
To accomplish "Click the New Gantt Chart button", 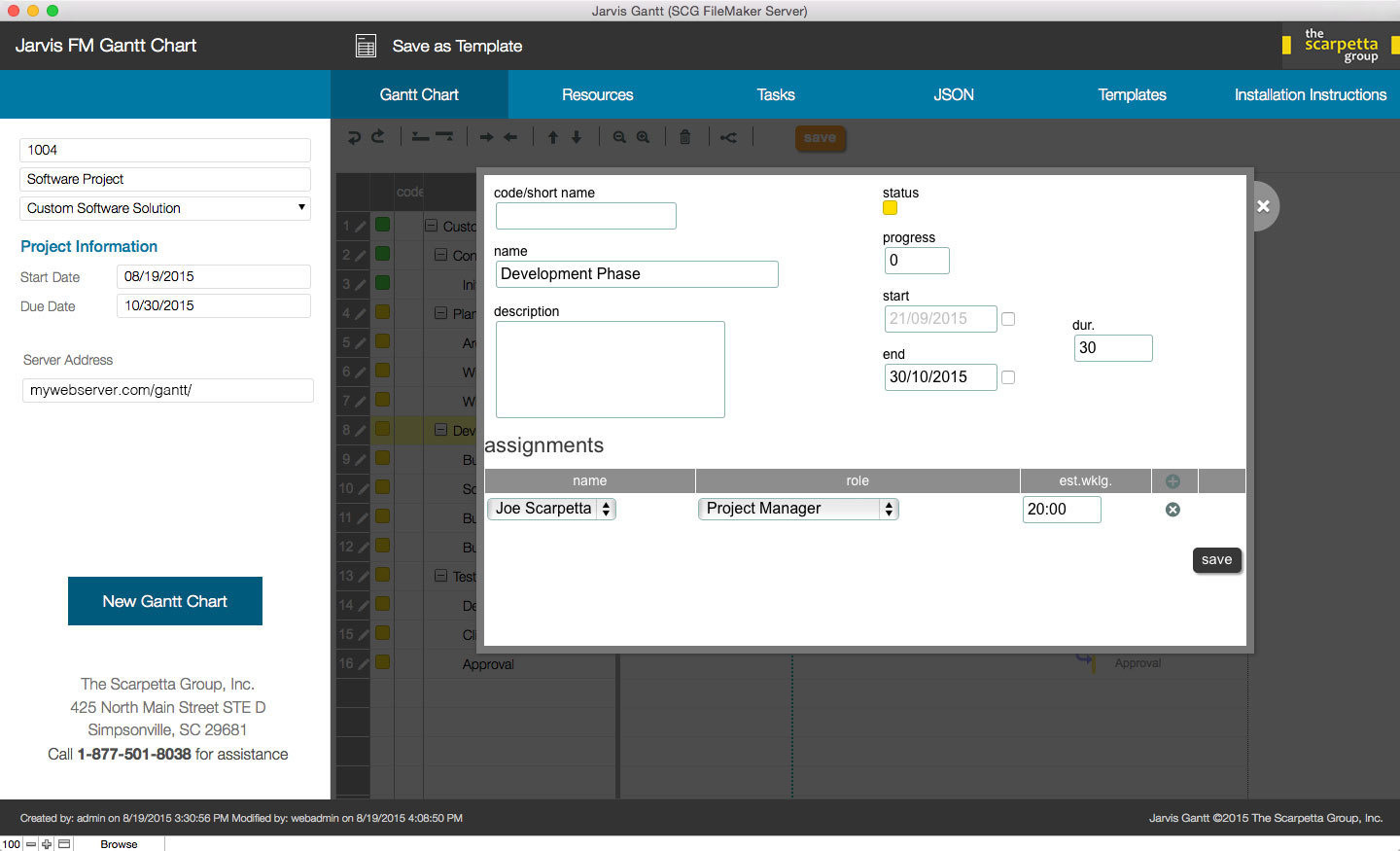I will click(x=165, y=601).
